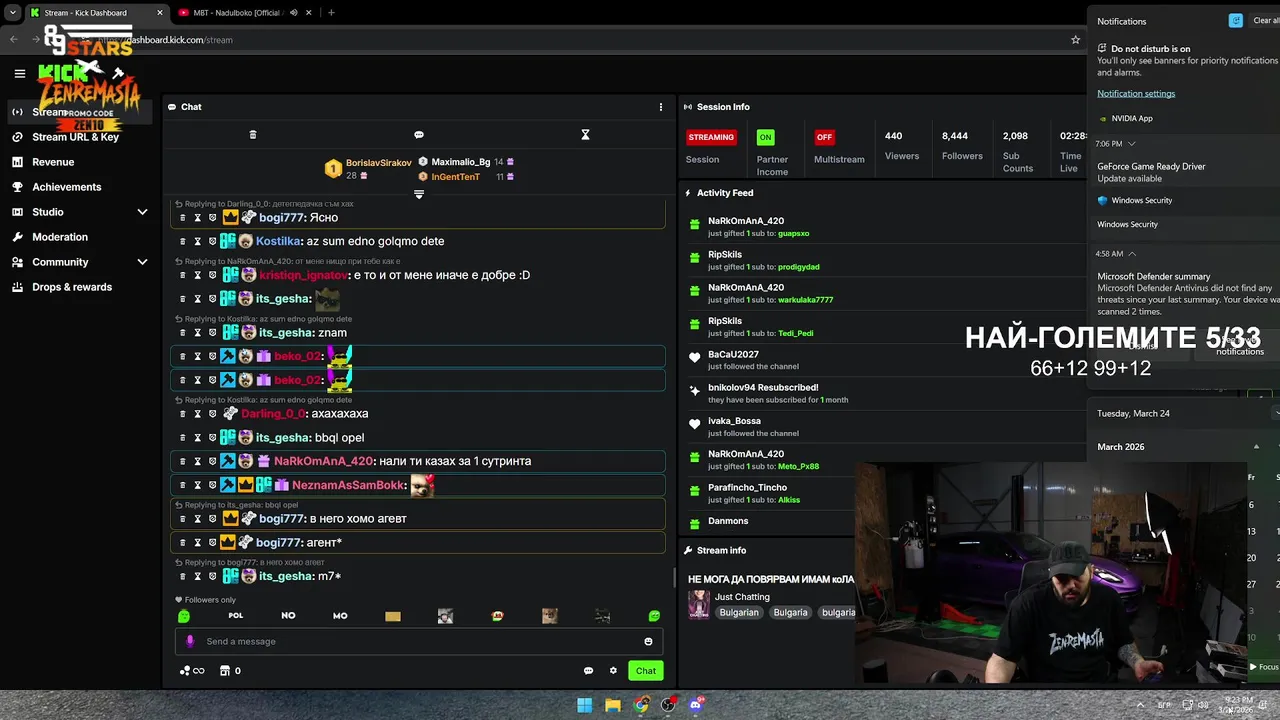Click the speech bubble icon in chat toolbar
Viewport: 1280px width, 720px height.
tap(419, 135)
